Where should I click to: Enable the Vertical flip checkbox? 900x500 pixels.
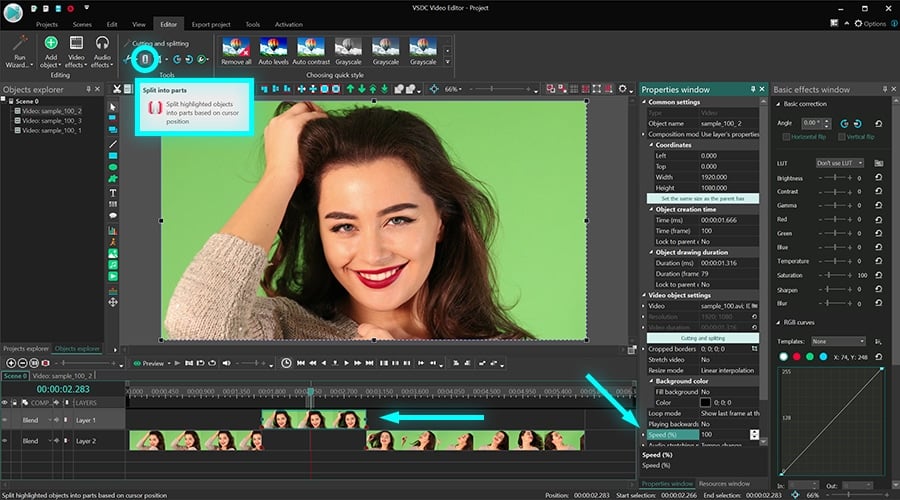[x=842, y=137]
